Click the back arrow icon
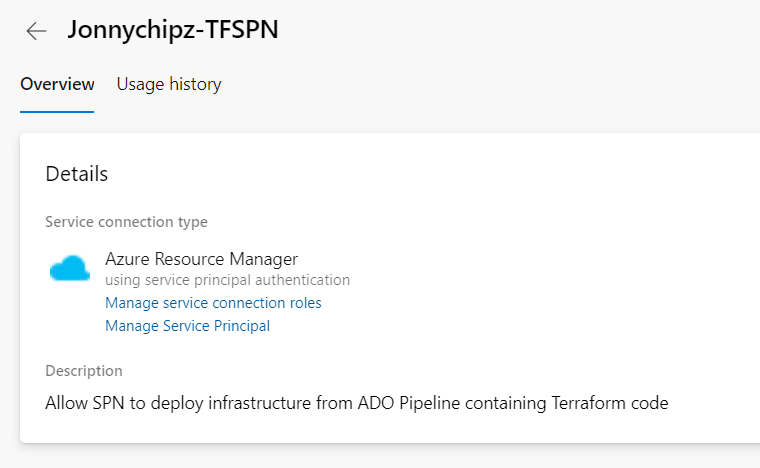Image resolution: width=760 pixels, height=468 pixels. click(37, 31)
